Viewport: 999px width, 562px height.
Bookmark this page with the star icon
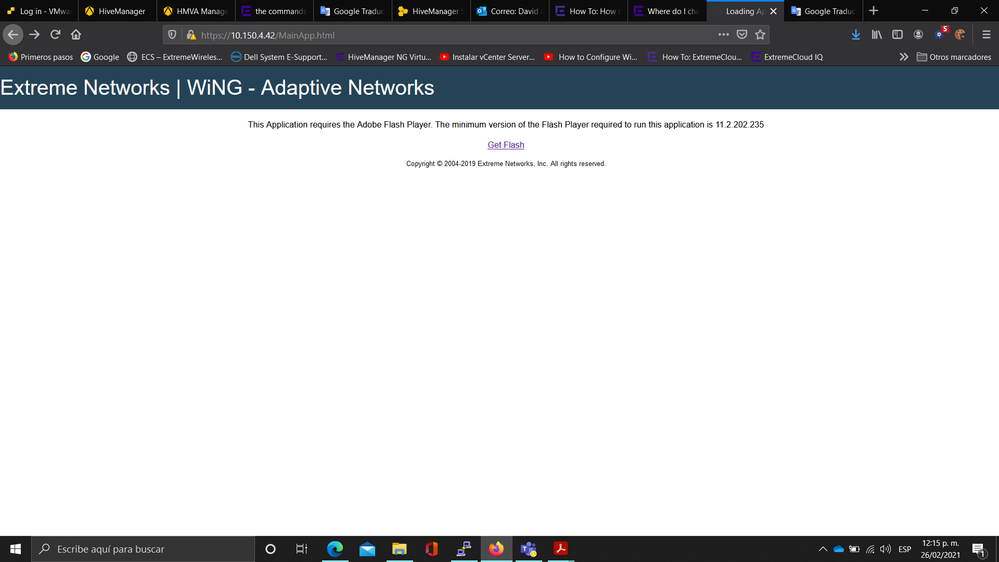coord(760,34)
